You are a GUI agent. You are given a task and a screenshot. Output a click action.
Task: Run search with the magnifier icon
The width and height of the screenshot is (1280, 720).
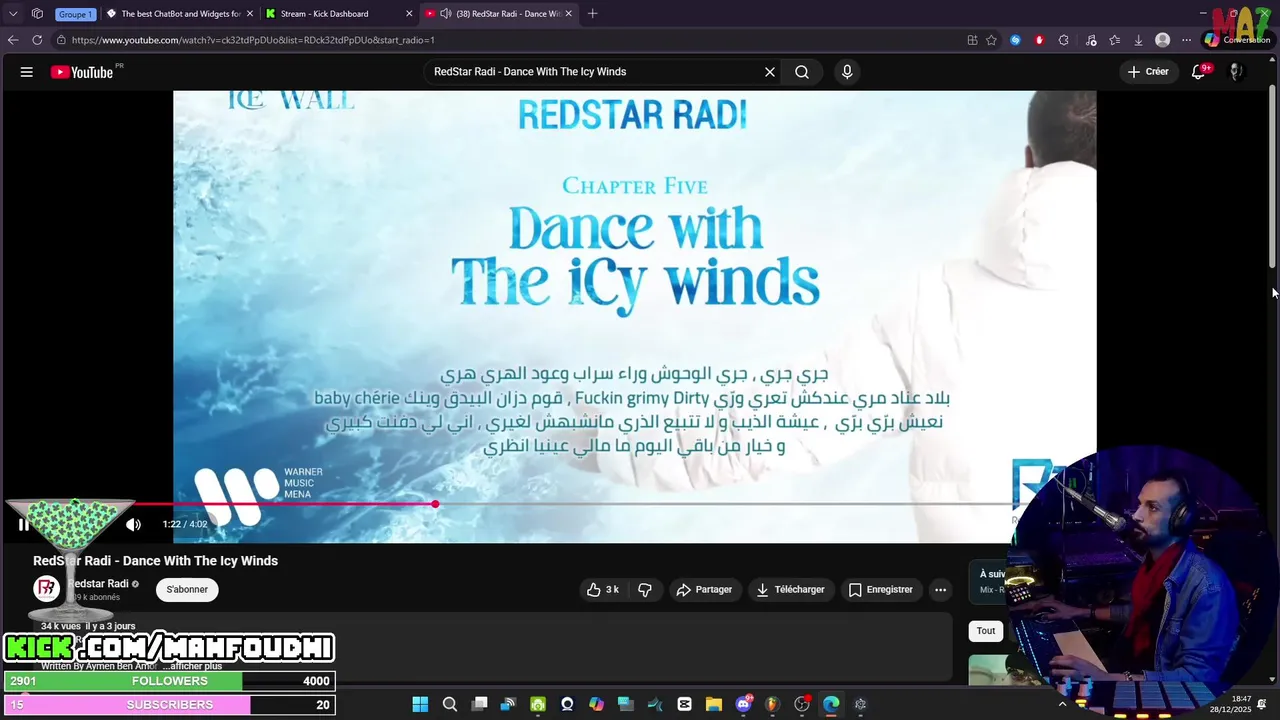click(x=802, y=72)
